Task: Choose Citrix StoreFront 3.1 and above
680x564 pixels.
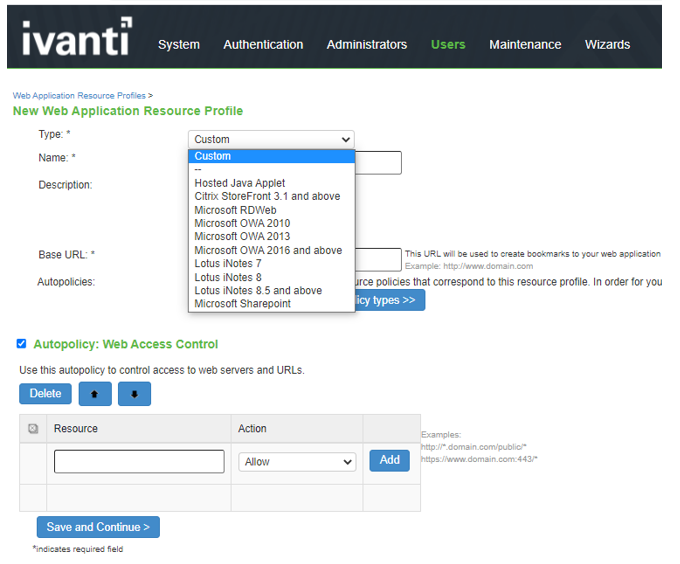Action: click(271, 196)
